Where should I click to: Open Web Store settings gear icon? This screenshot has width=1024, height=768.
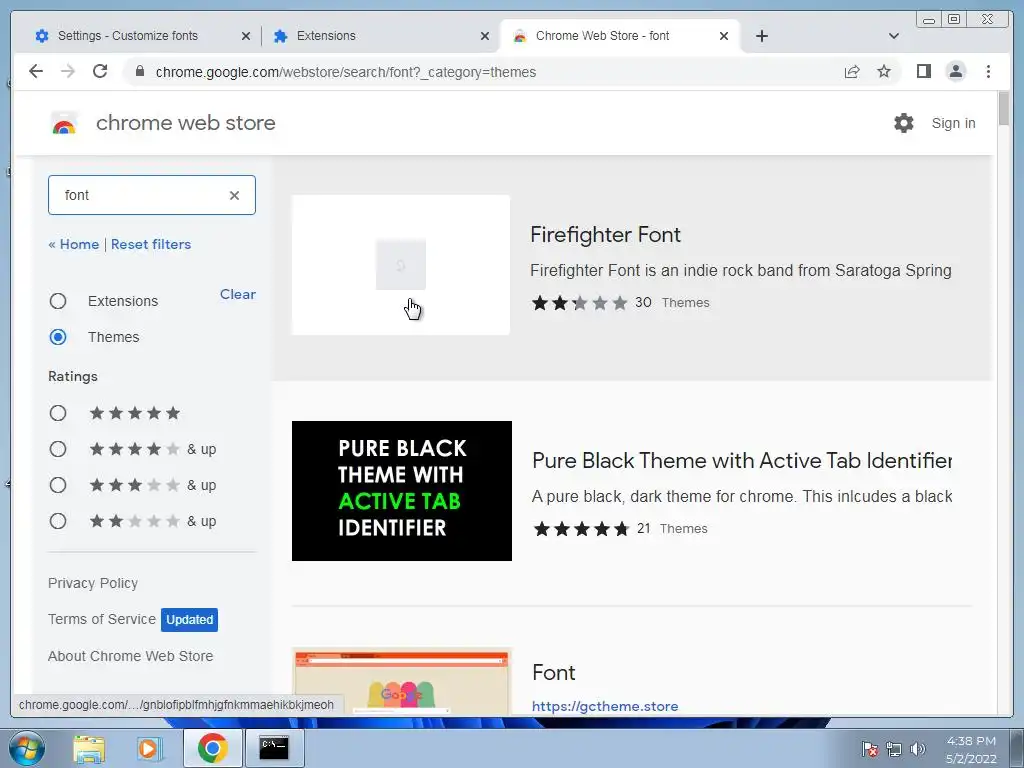[903, 123]
